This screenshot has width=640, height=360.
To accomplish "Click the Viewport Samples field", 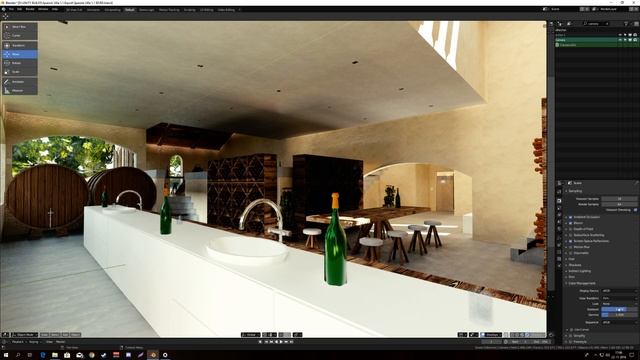I will click(x=619, y=199).
